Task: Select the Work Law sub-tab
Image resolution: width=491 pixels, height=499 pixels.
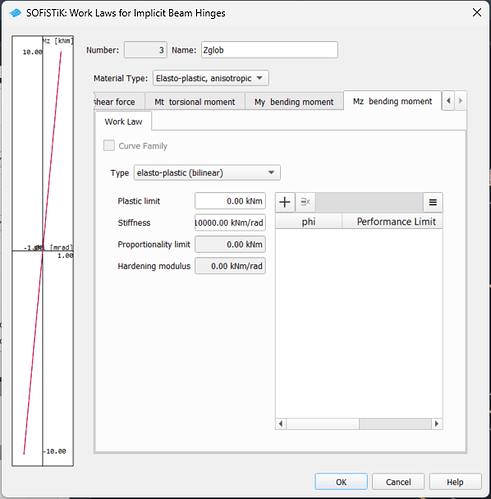Action: (x=123, y=121)
